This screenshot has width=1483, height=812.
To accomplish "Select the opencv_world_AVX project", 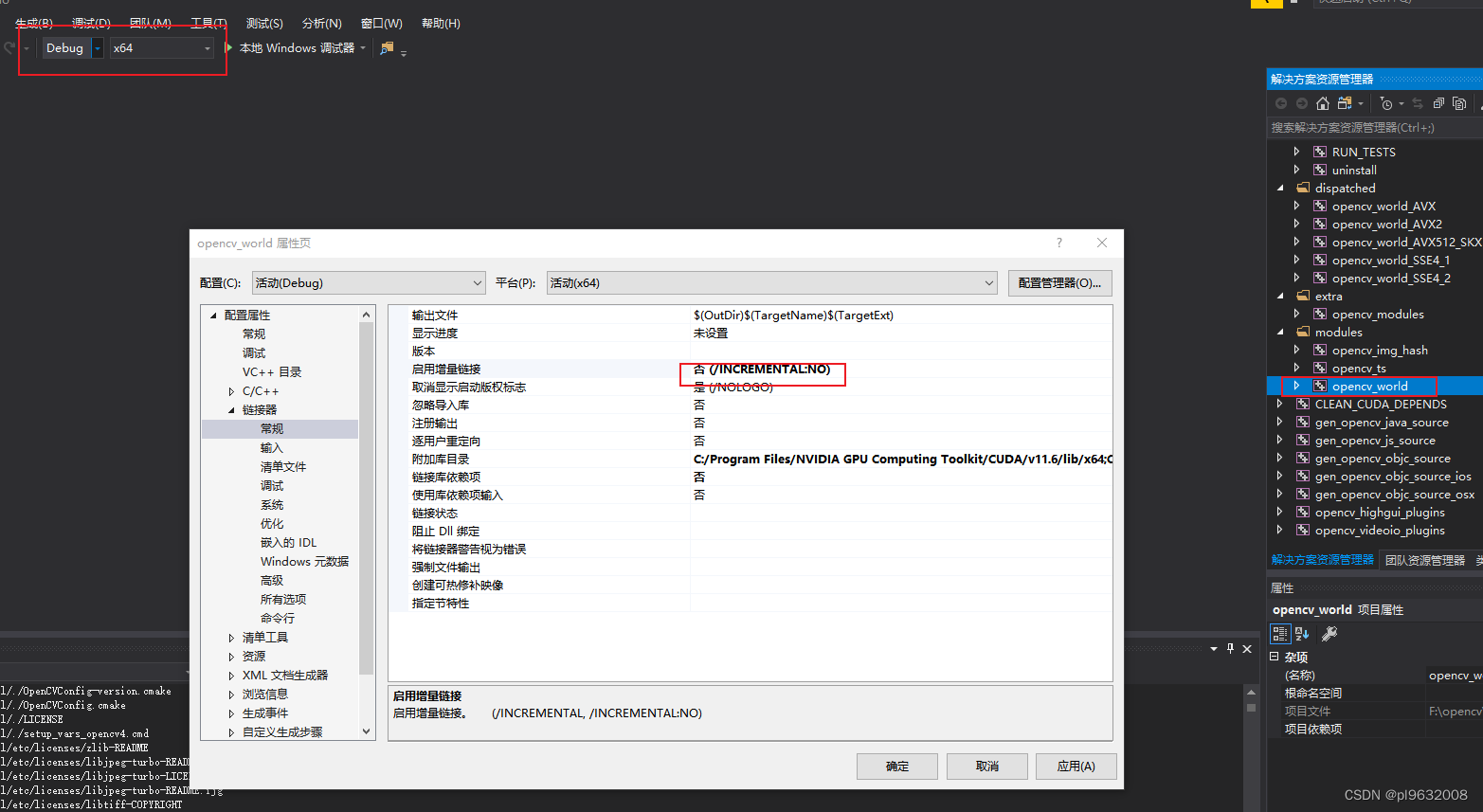I will [1384, 206].
